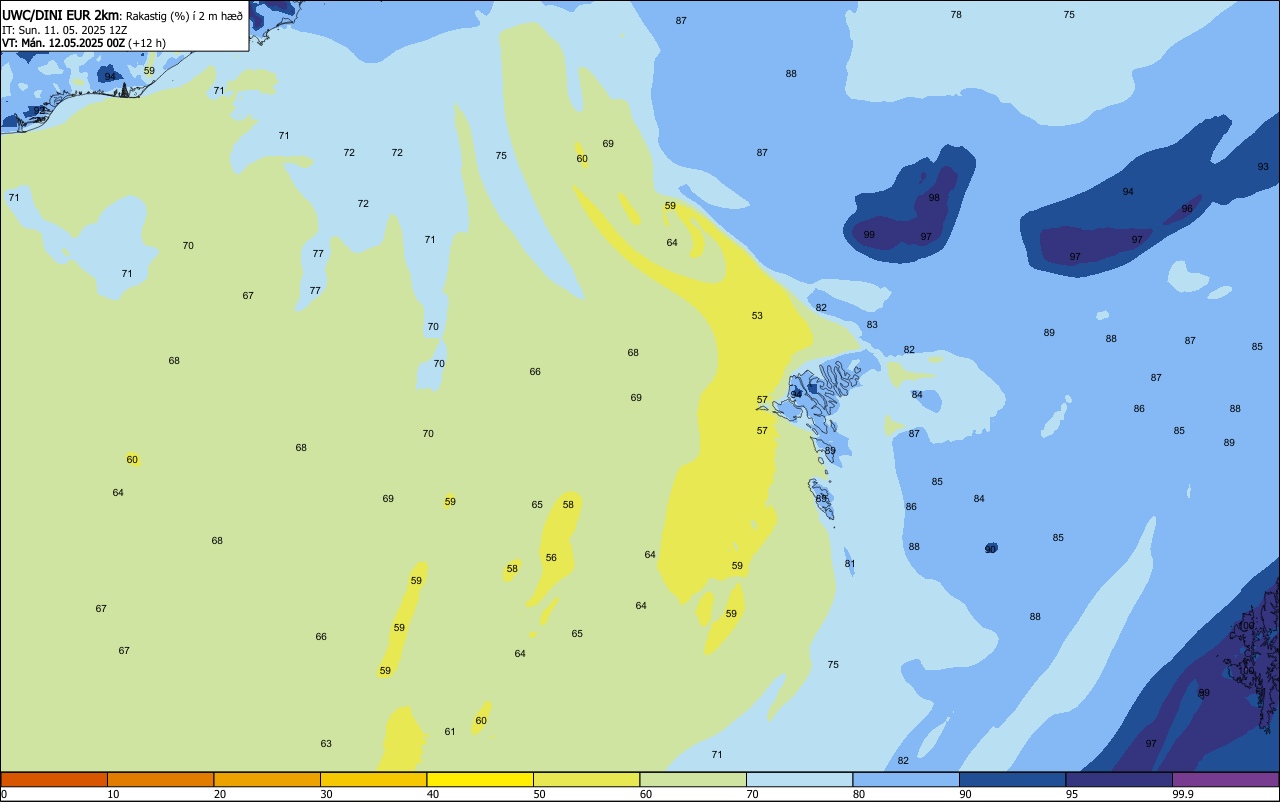Click the 0–10 dark orange legend swatch

click(x=54, y=779)
